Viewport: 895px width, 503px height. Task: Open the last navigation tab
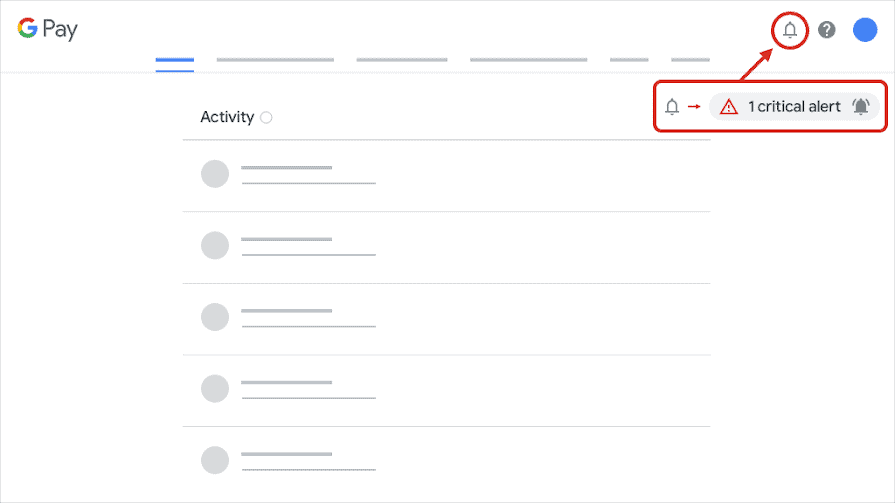click(690, 59)
